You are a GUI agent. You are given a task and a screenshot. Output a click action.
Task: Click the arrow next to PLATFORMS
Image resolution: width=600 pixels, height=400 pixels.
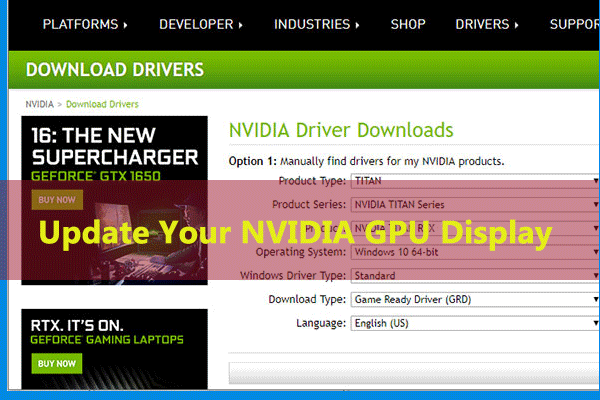pyautogui.click(x=125, y=25)
